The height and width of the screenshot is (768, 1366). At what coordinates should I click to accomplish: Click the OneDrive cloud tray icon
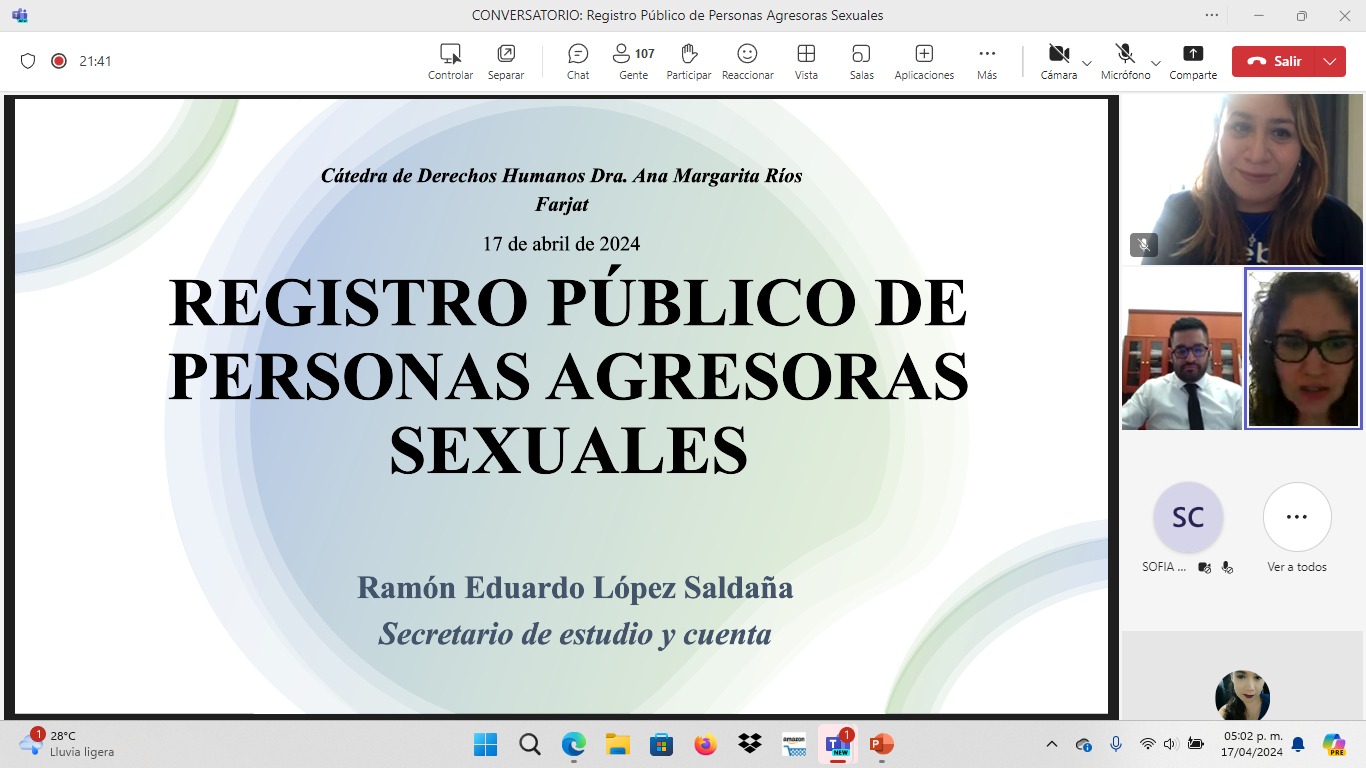pyautogui.click(x=1084, y=744)
